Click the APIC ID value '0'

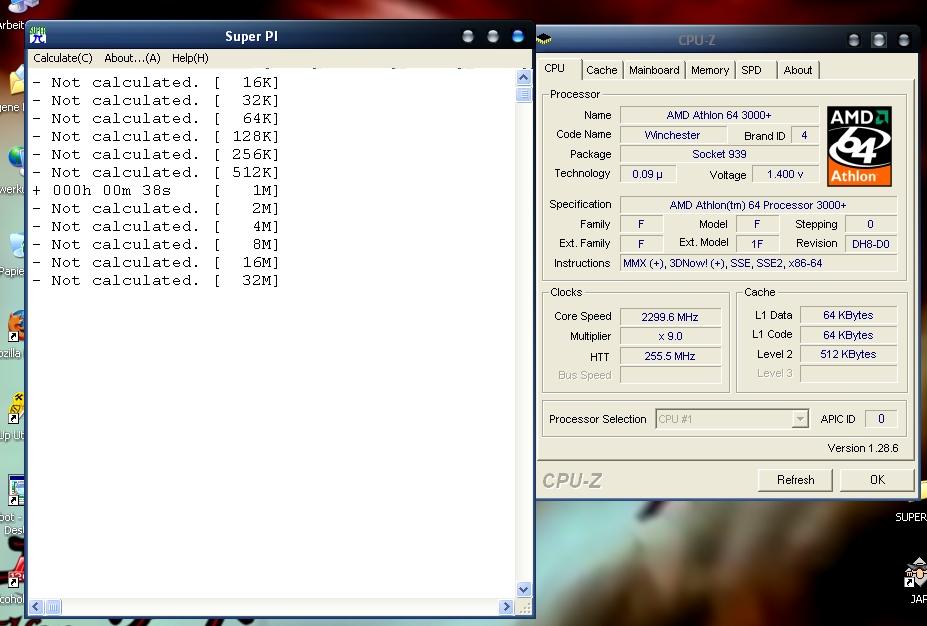881,419
